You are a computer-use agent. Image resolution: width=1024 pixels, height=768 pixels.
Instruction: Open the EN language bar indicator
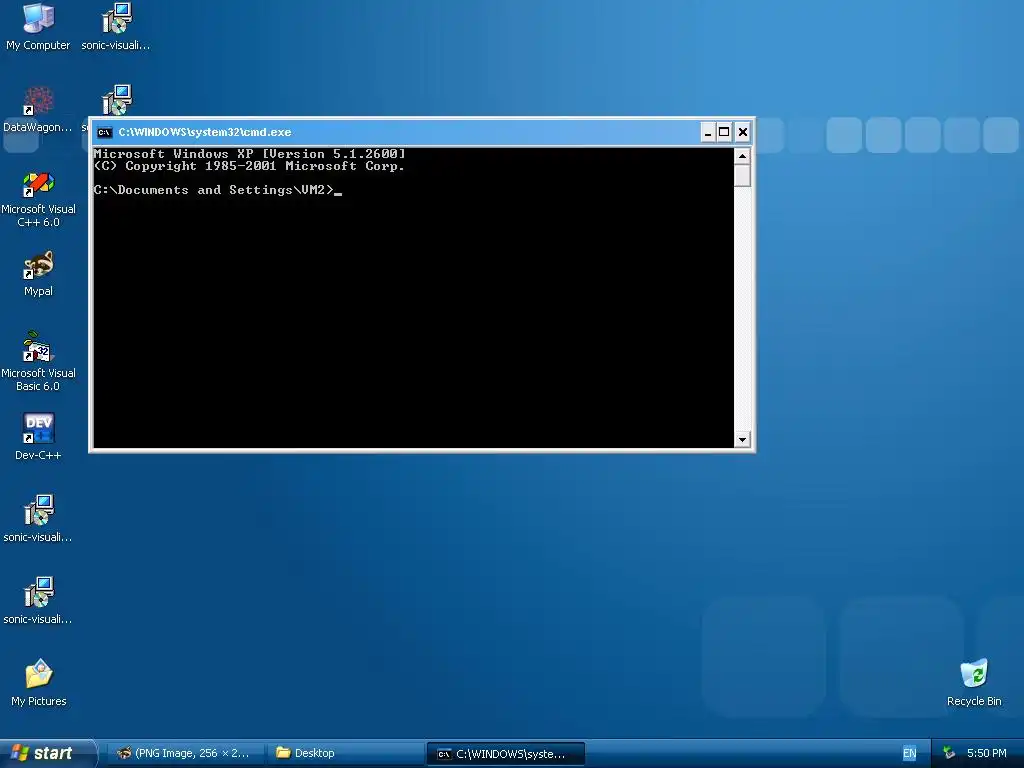[x=909, y=753]
